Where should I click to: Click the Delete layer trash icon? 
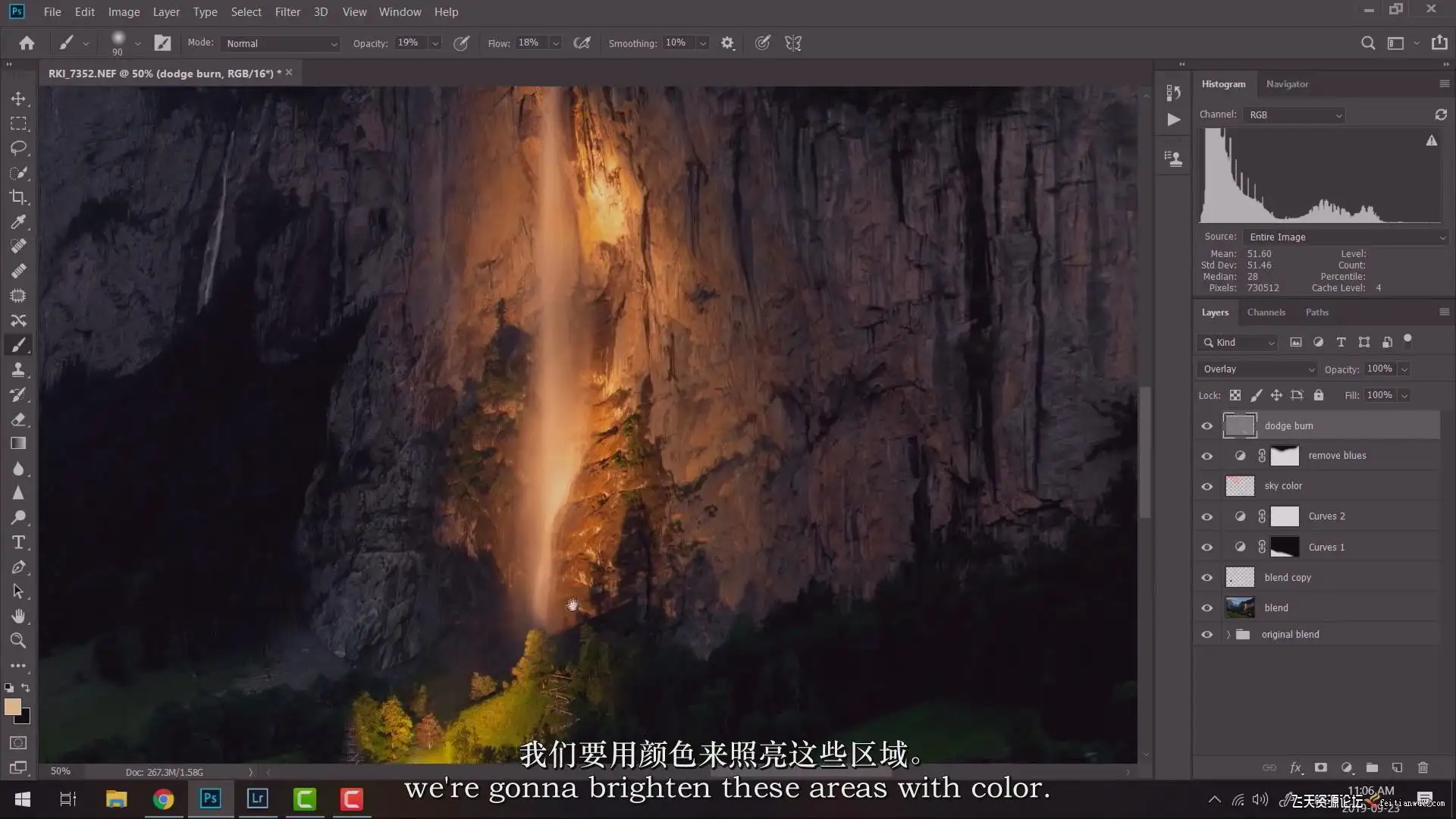[1423, 767]
